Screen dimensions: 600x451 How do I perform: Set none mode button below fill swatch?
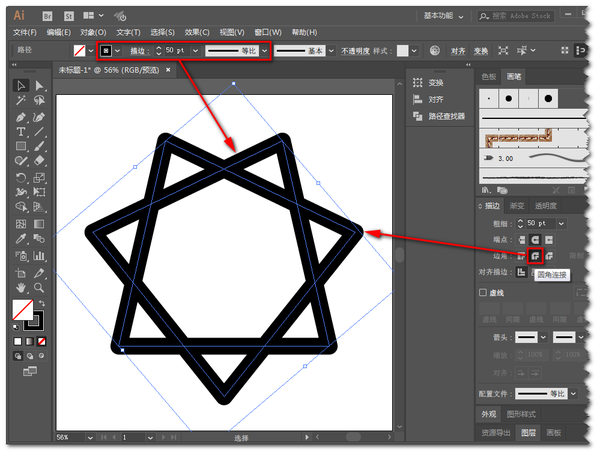41,341
